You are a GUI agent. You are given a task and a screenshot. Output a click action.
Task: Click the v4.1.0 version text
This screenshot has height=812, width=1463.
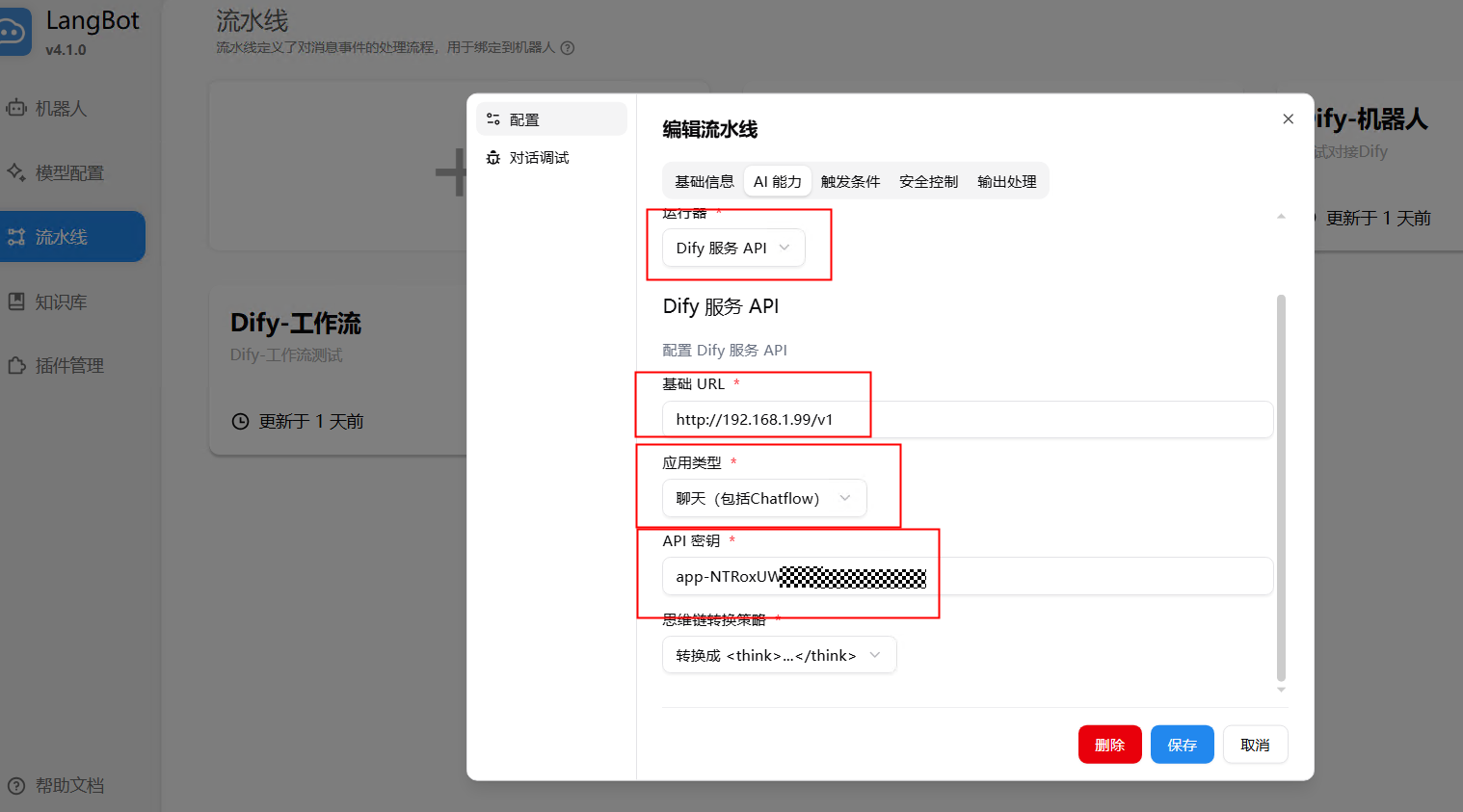coord(66,50)
